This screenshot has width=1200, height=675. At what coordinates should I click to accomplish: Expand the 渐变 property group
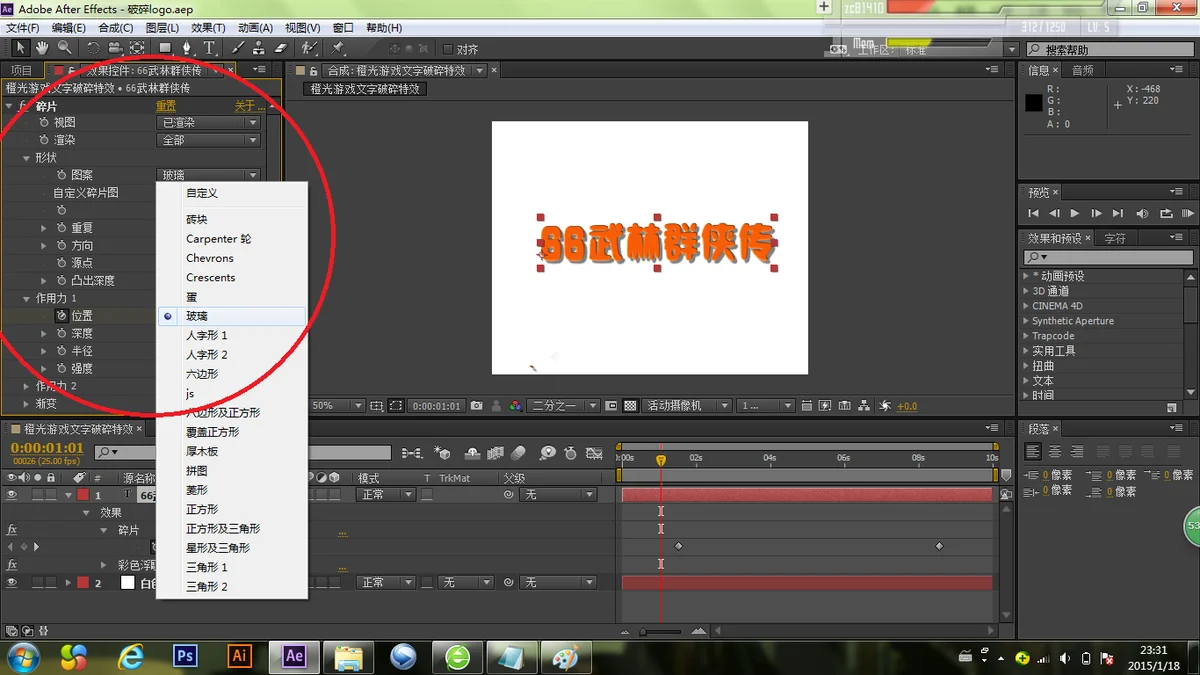(27, 404)
